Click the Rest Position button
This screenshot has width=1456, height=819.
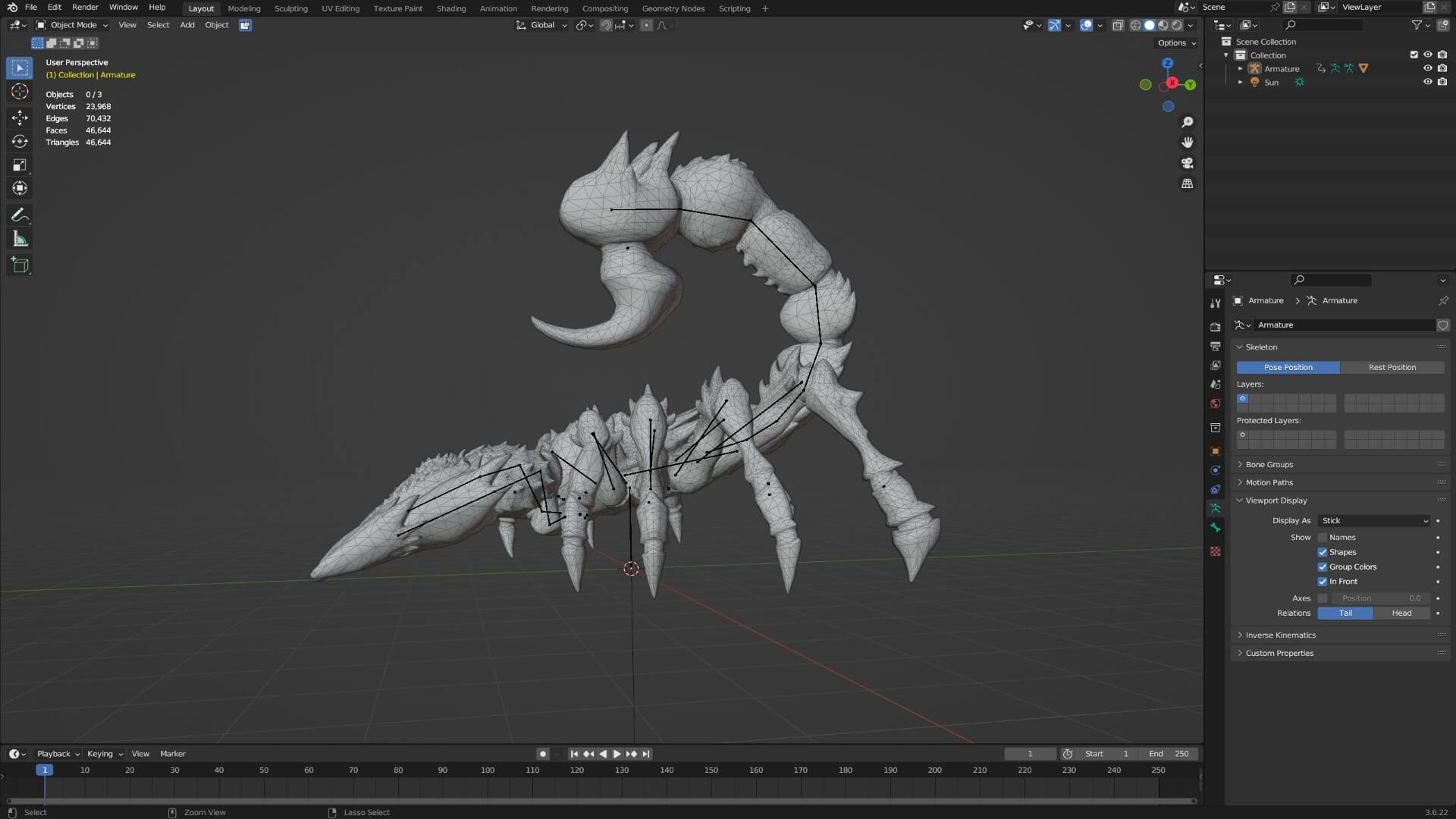[1392, 368]
